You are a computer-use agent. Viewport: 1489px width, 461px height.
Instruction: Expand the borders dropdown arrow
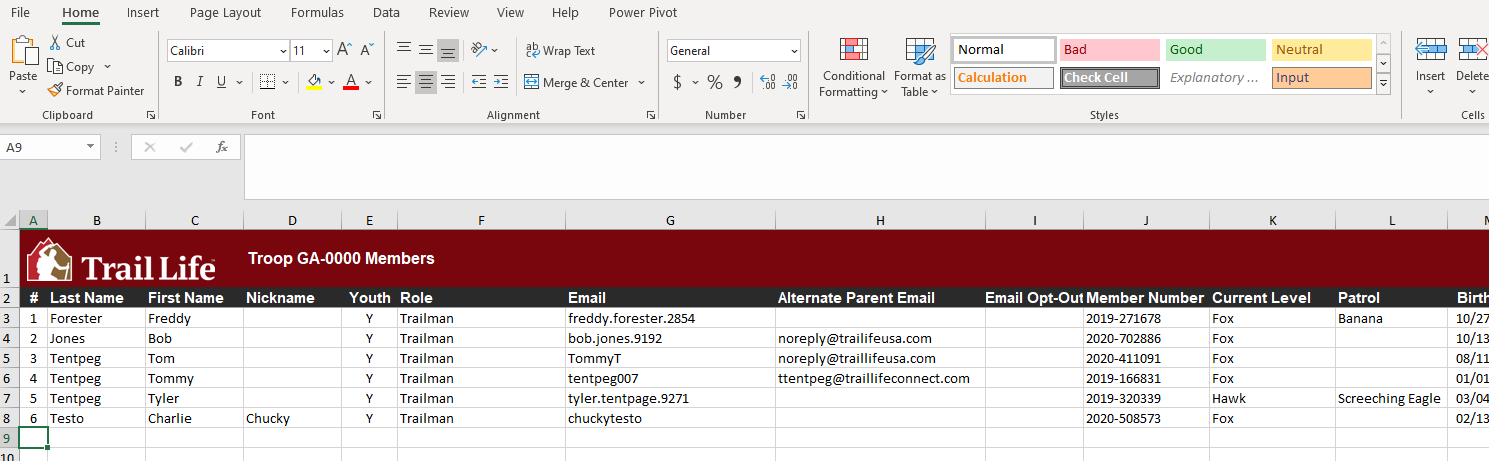(x=286, y=82)
